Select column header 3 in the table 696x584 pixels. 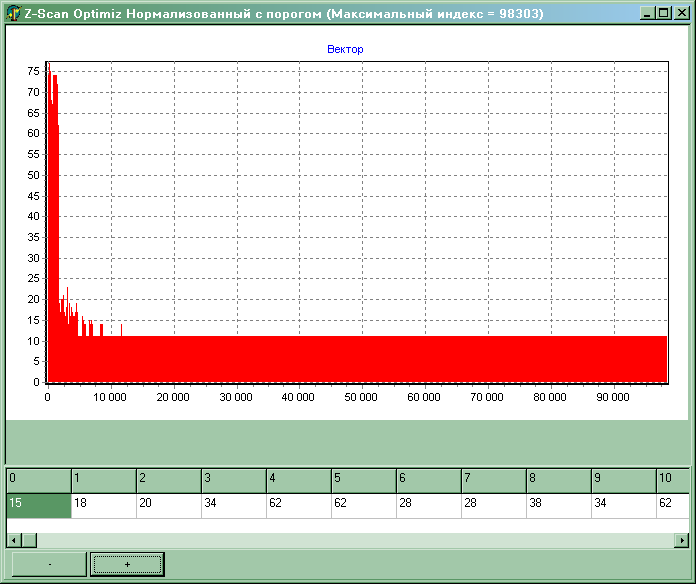234,481
